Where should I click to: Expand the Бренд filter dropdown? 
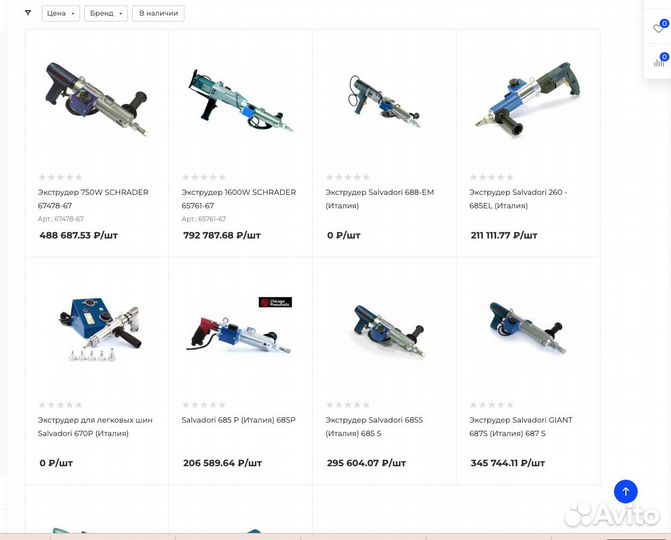pyautogui.click(x=106, y=13)
